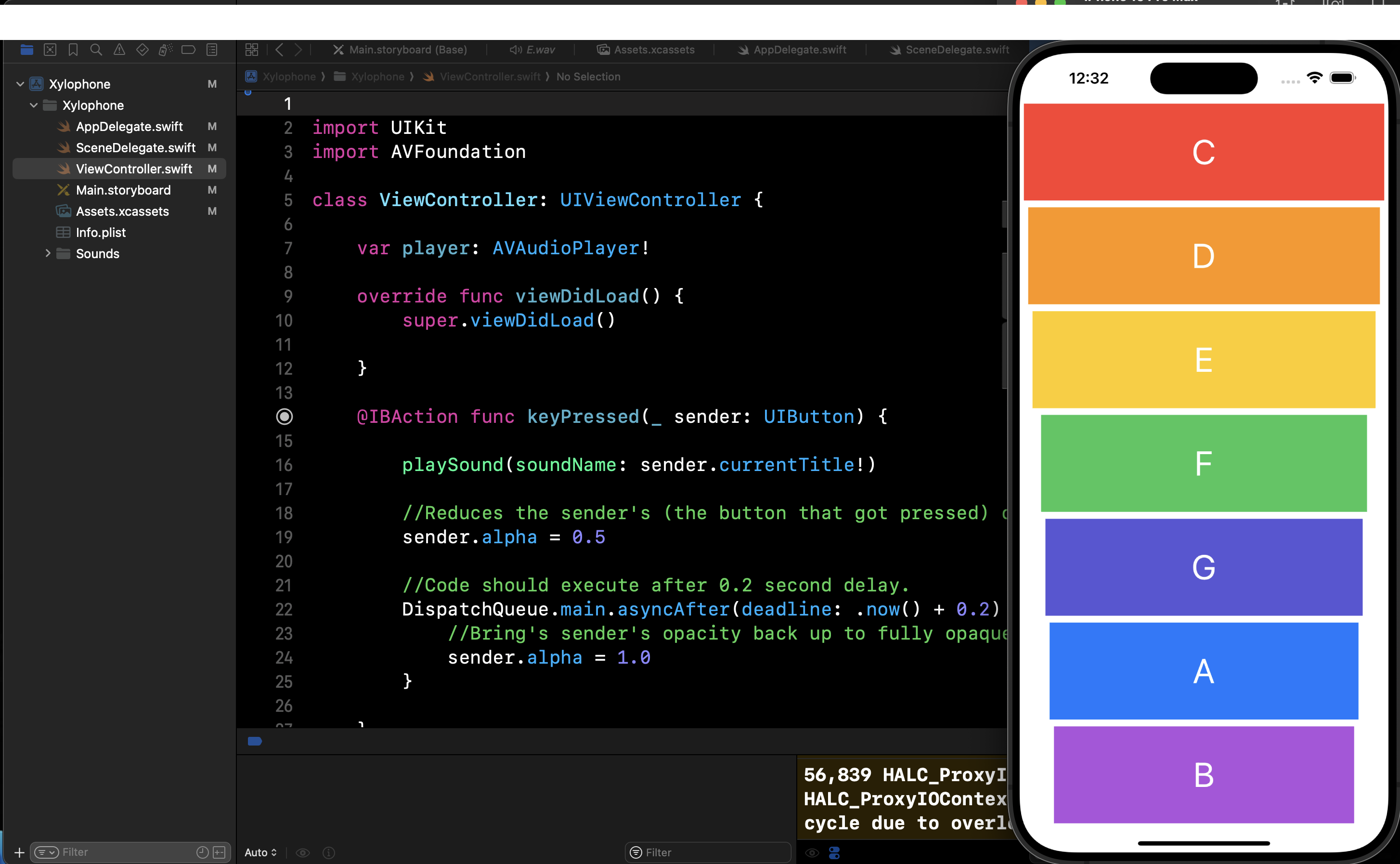
Task: Switch to the Assets.xcassets tab
Action: pos(654,50)
